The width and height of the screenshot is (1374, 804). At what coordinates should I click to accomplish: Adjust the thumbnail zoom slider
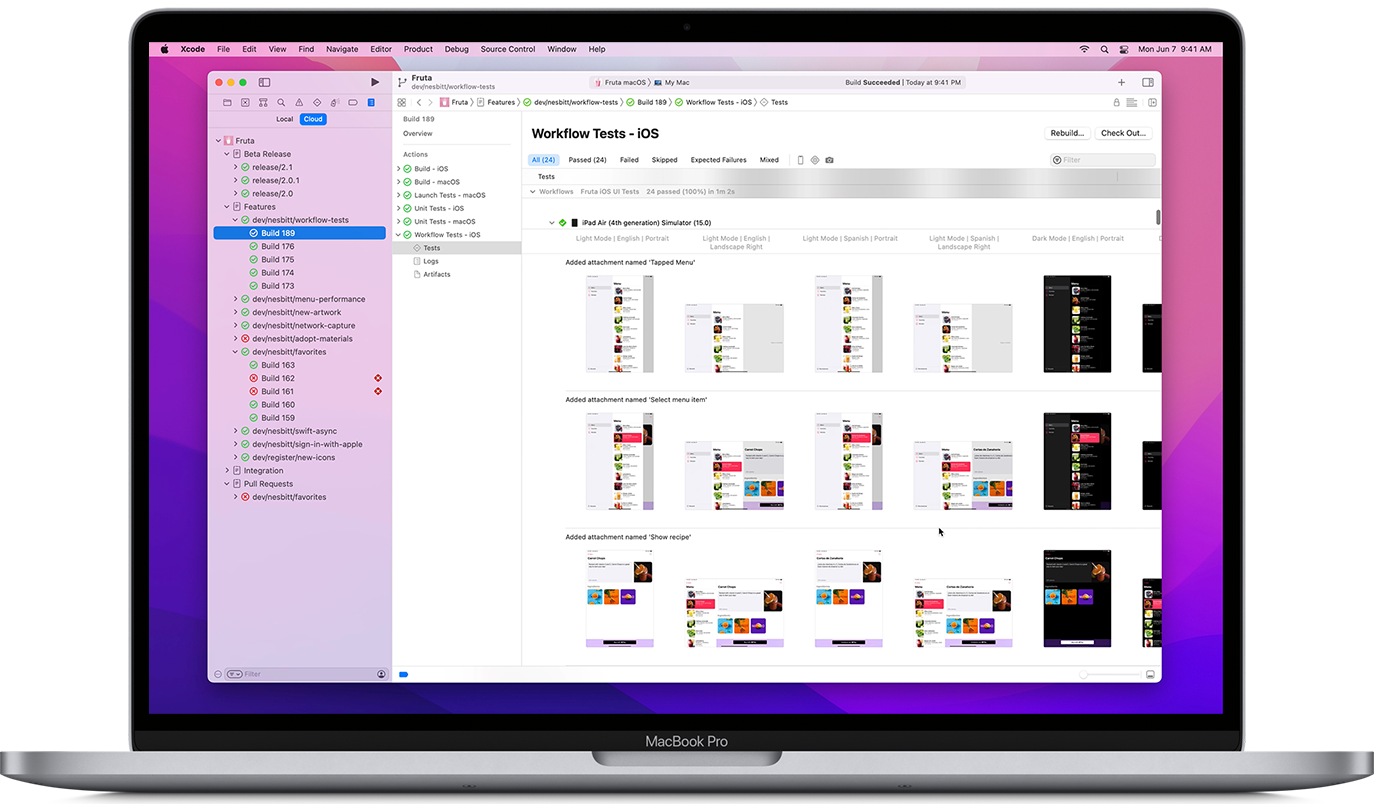(1108, 675)
